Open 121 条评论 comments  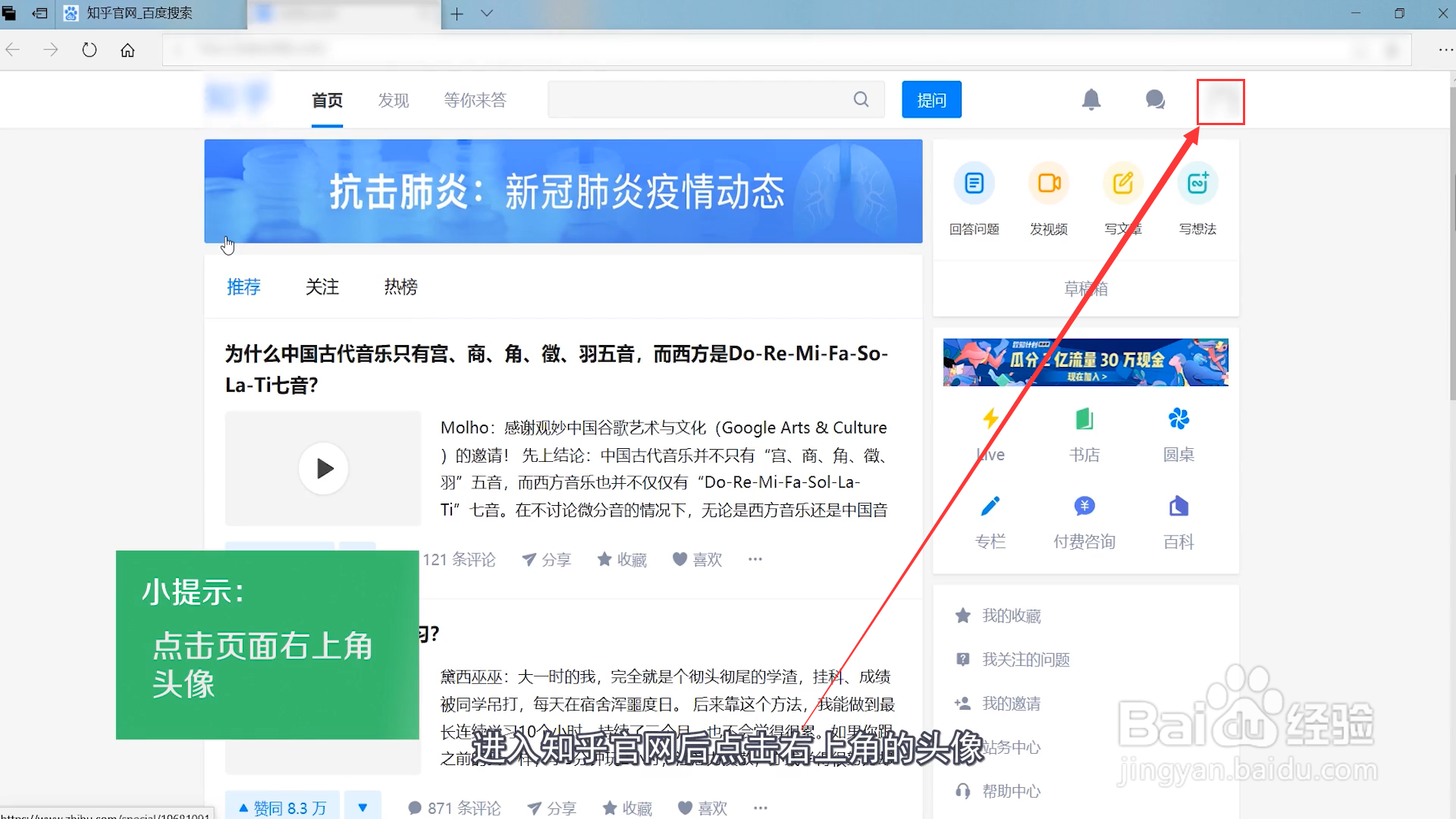459,560
